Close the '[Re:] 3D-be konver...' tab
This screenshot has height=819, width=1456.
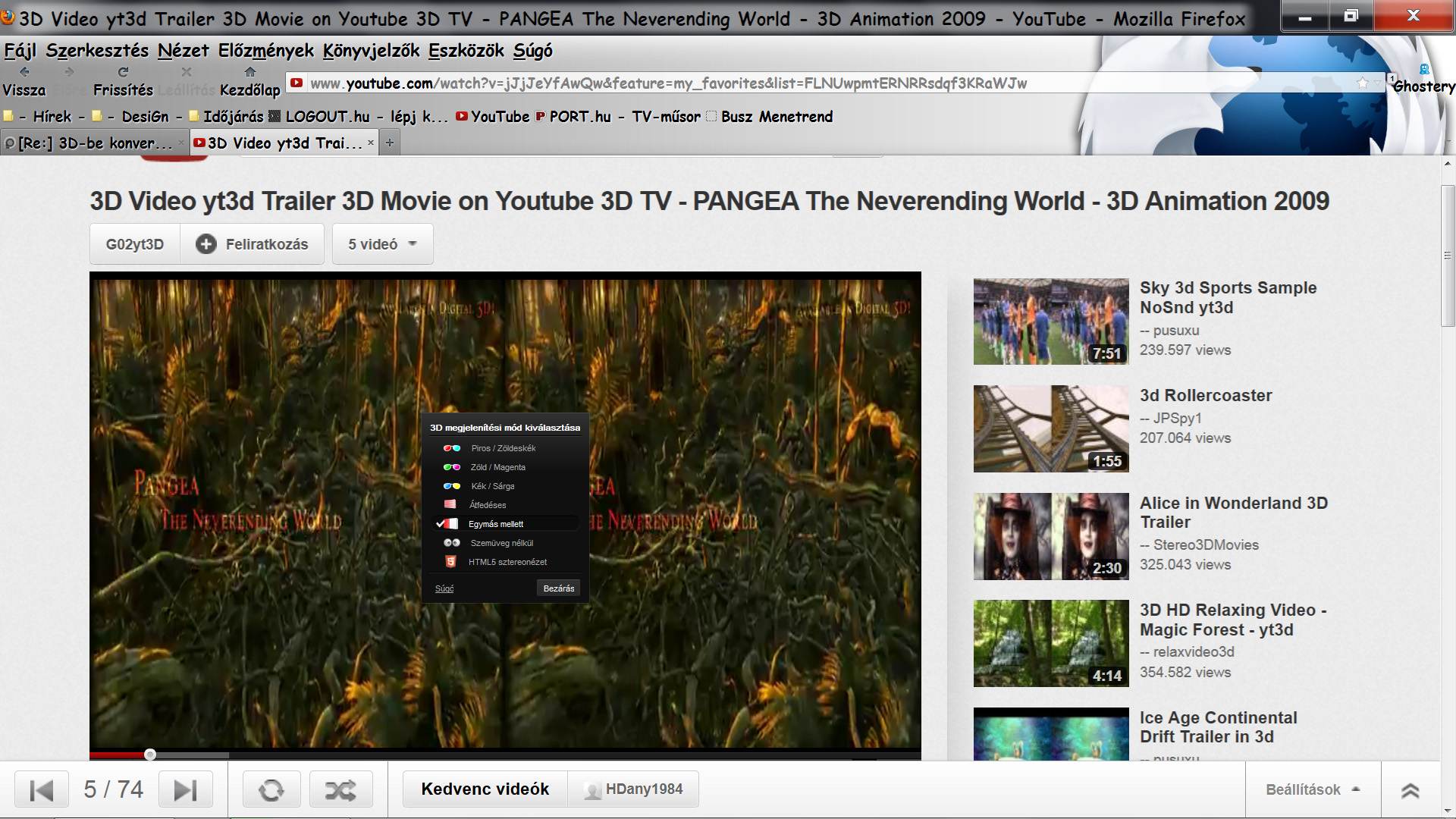(x=181, y=143)
